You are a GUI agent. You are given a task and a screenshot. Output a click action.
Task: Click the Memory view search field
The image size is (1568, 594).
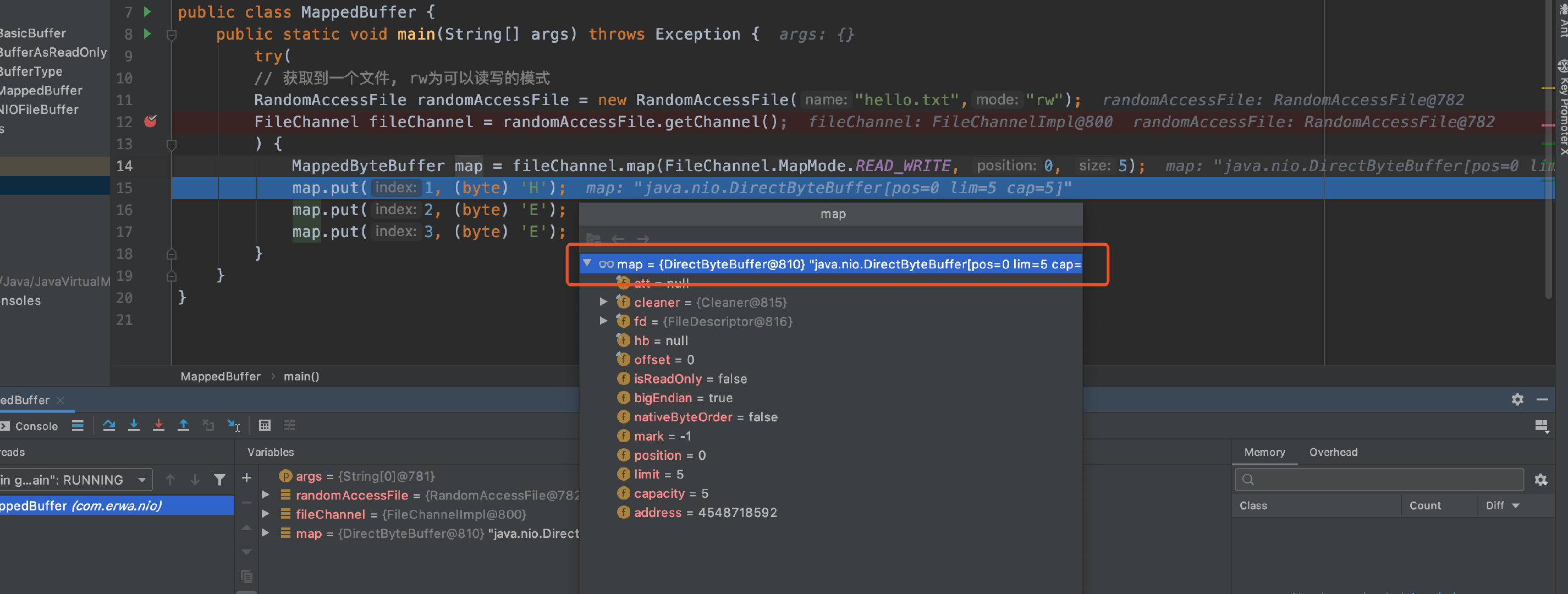[x=1379, y=480]
